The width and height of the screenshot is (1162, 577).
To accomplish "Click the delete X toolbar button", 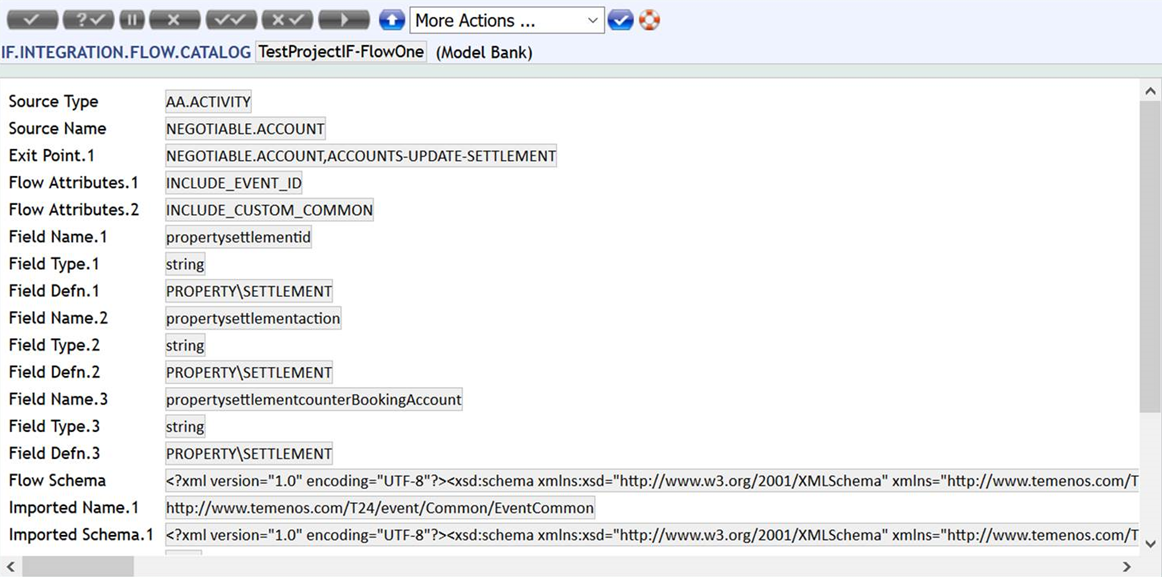I will [174, 20].
